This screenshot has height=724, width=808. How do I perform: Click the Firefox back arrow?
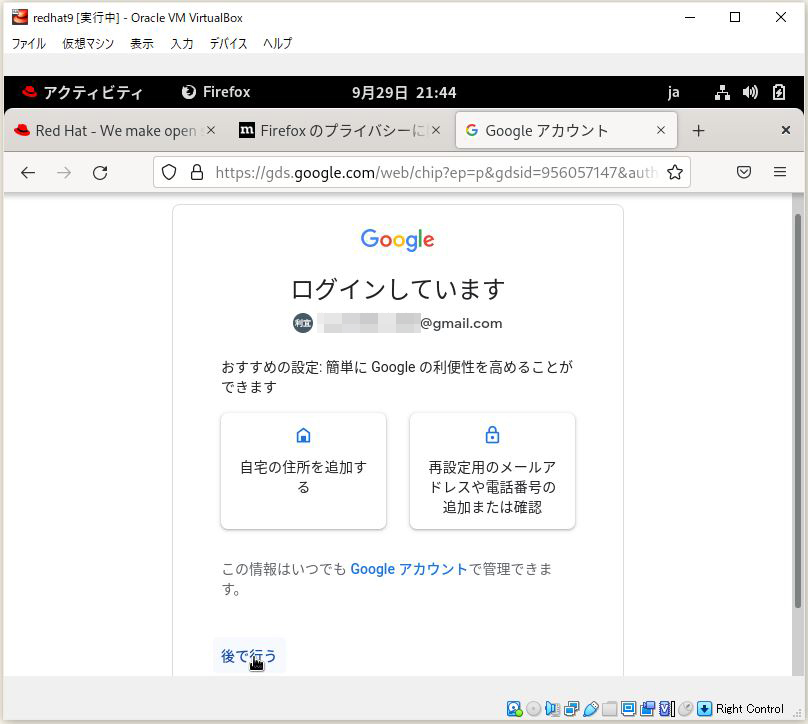coord(28,173)
